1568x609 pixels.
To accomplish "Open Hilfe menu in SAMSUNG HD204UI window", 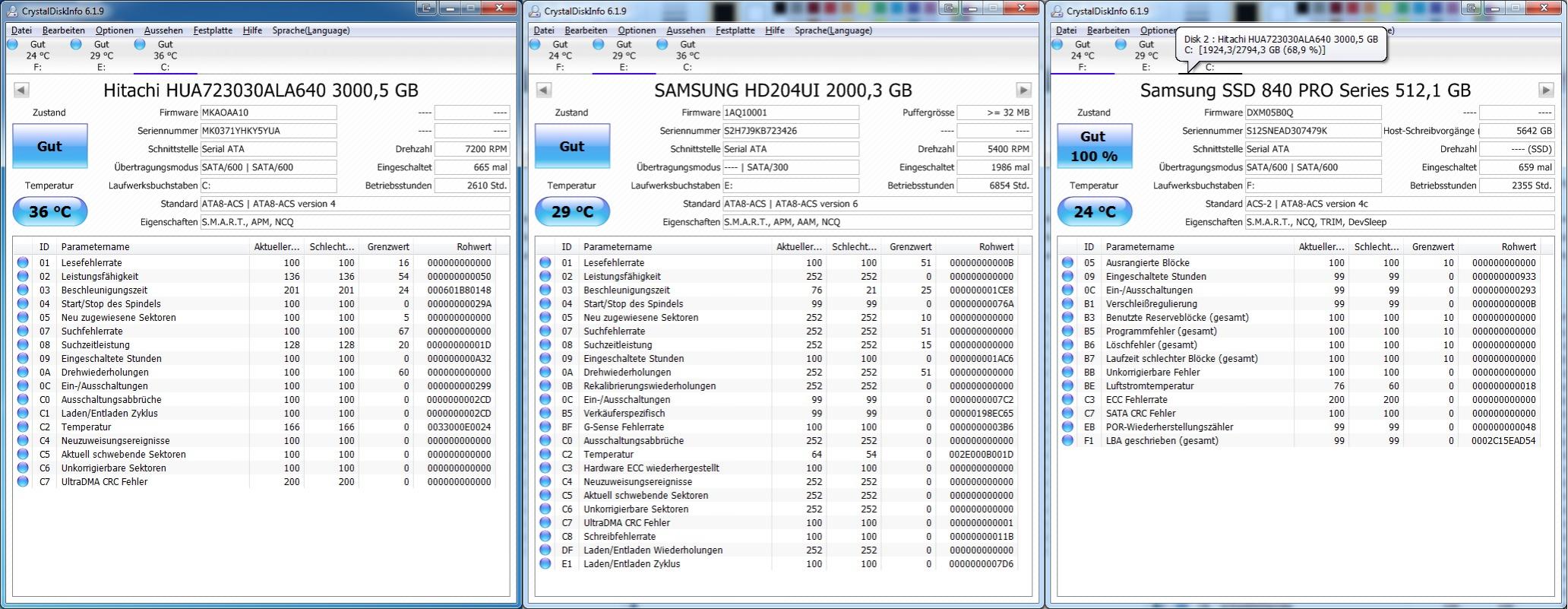I will pos(775,30).
